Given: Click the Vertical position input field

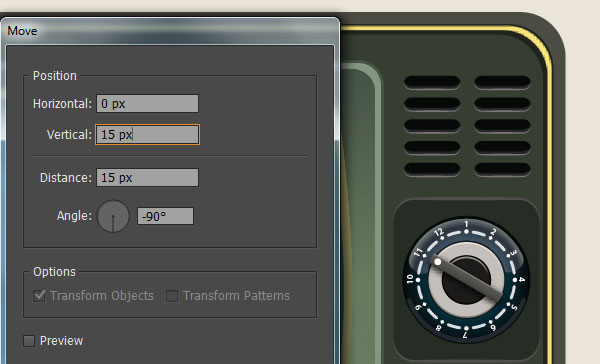Looking at the screenshot, I should click(147, 135).
